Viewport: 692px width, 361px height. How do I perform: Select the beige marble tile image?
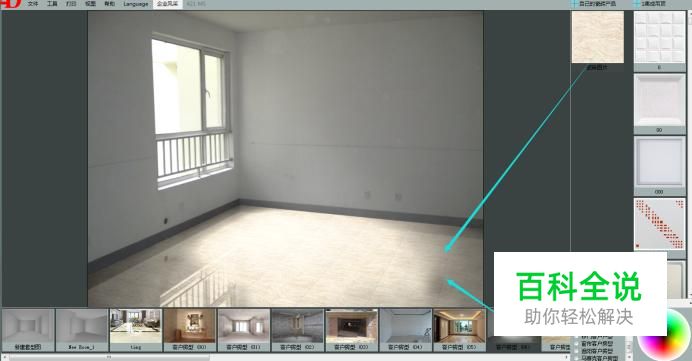pyautogui.click(x=598, y=37)
